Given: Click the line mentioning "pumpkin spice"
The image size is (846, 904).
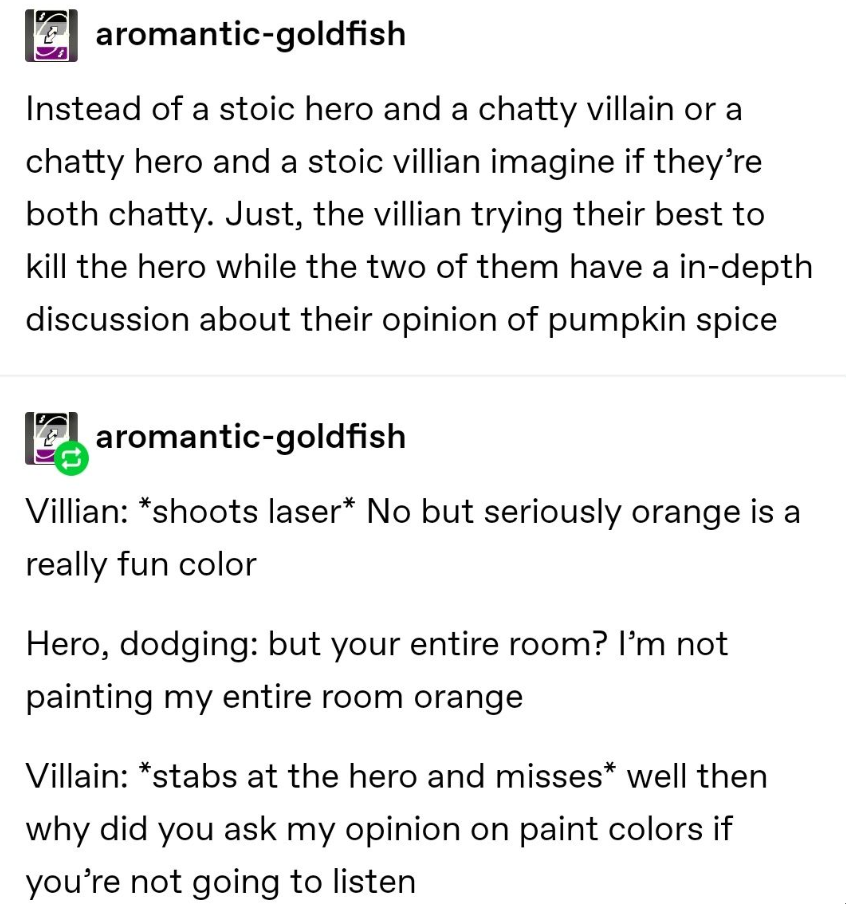Looking at the screenshot, I should (x=401, y=319).
